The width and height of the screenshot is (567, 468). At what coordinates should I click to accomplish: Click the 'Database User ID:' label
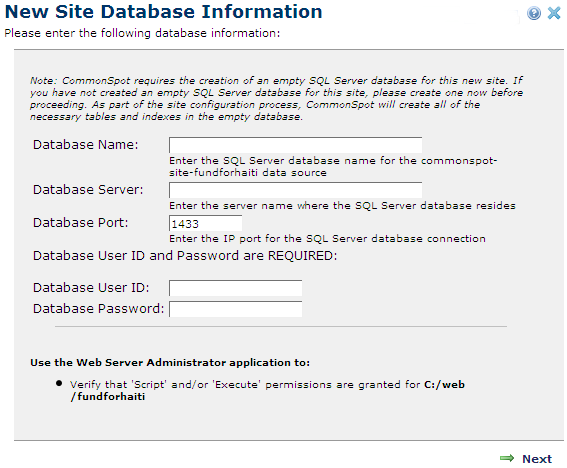tap(91, 288)
